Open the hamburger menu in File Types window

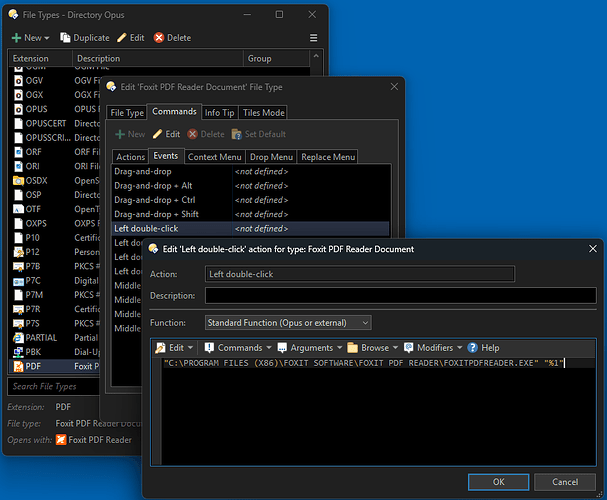(x=314, y=38)
